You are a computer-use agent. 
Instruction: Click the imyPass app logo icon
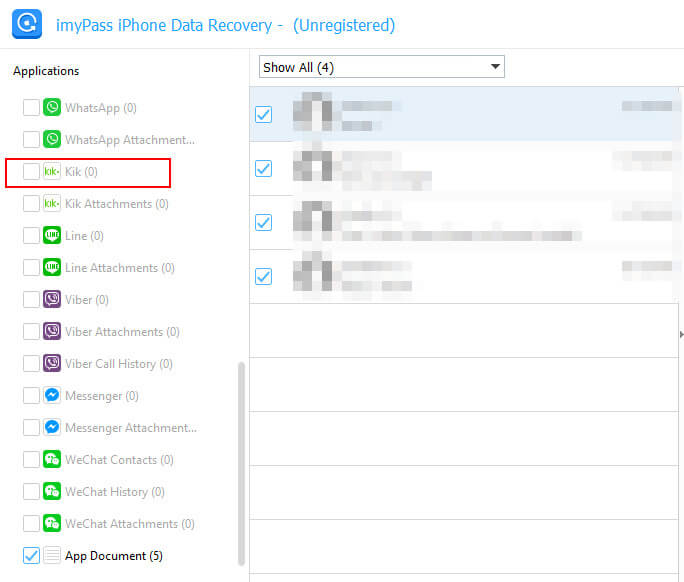point(27,24)
